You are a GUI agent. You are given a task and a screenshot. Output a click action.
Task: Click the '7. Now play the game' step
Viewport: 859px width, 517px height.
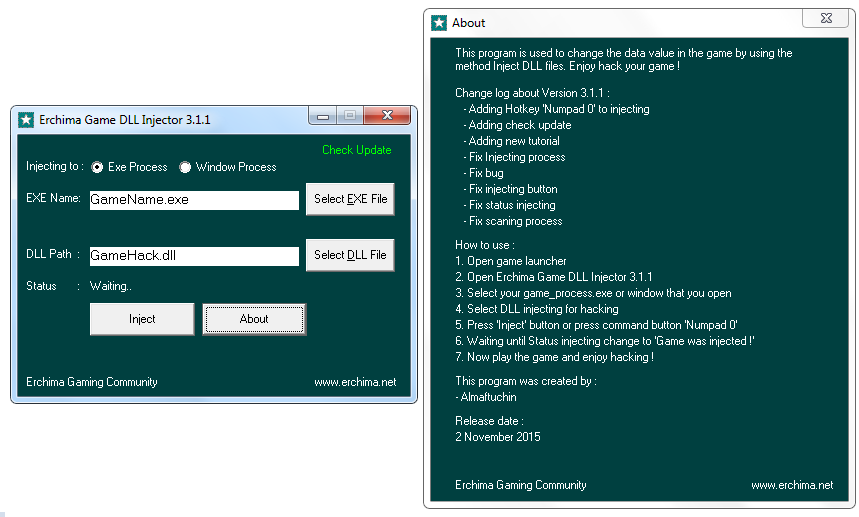pos(554,357)
